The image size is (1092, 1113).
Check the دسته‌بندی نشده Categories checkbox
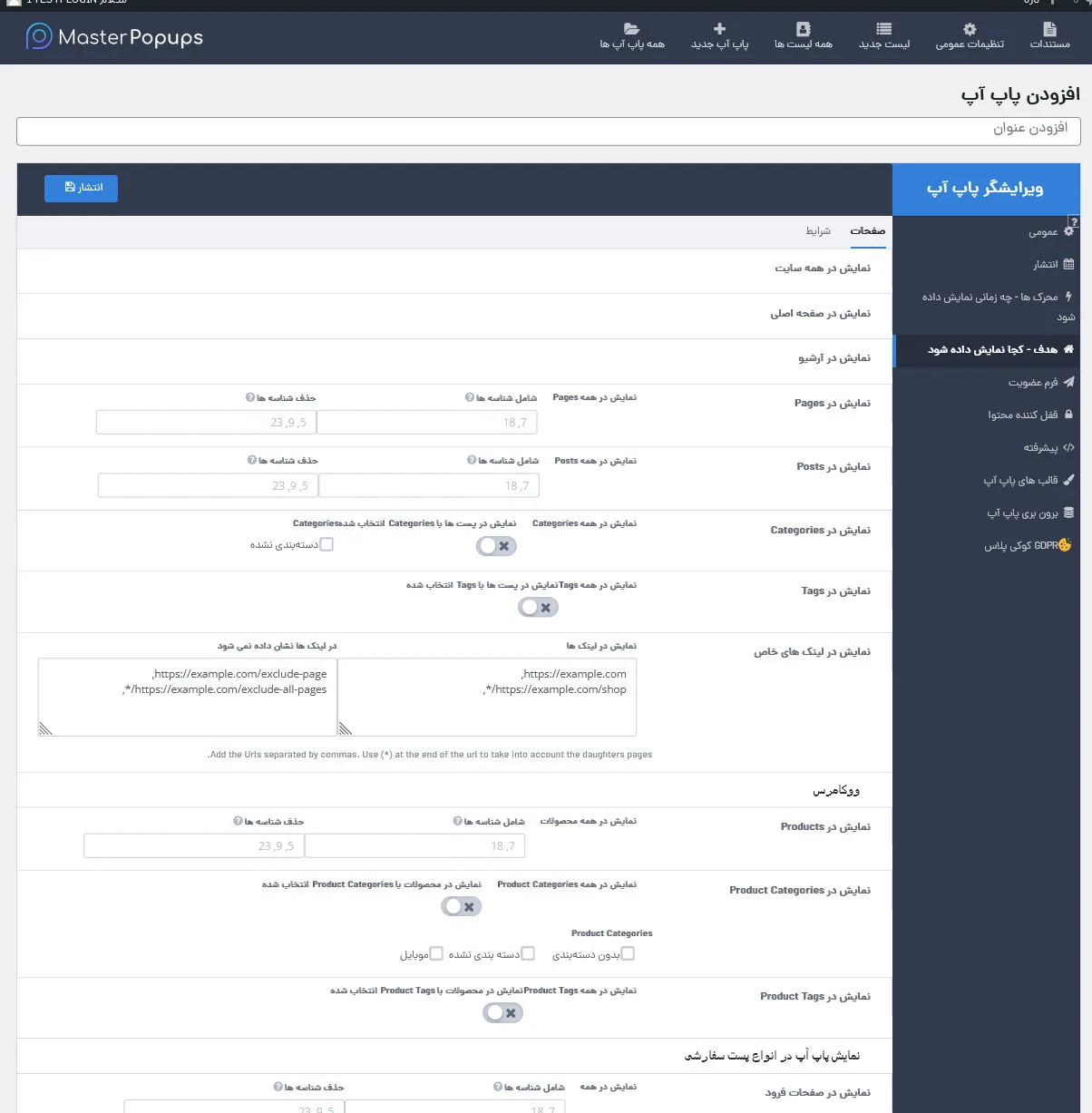point(327,544)
